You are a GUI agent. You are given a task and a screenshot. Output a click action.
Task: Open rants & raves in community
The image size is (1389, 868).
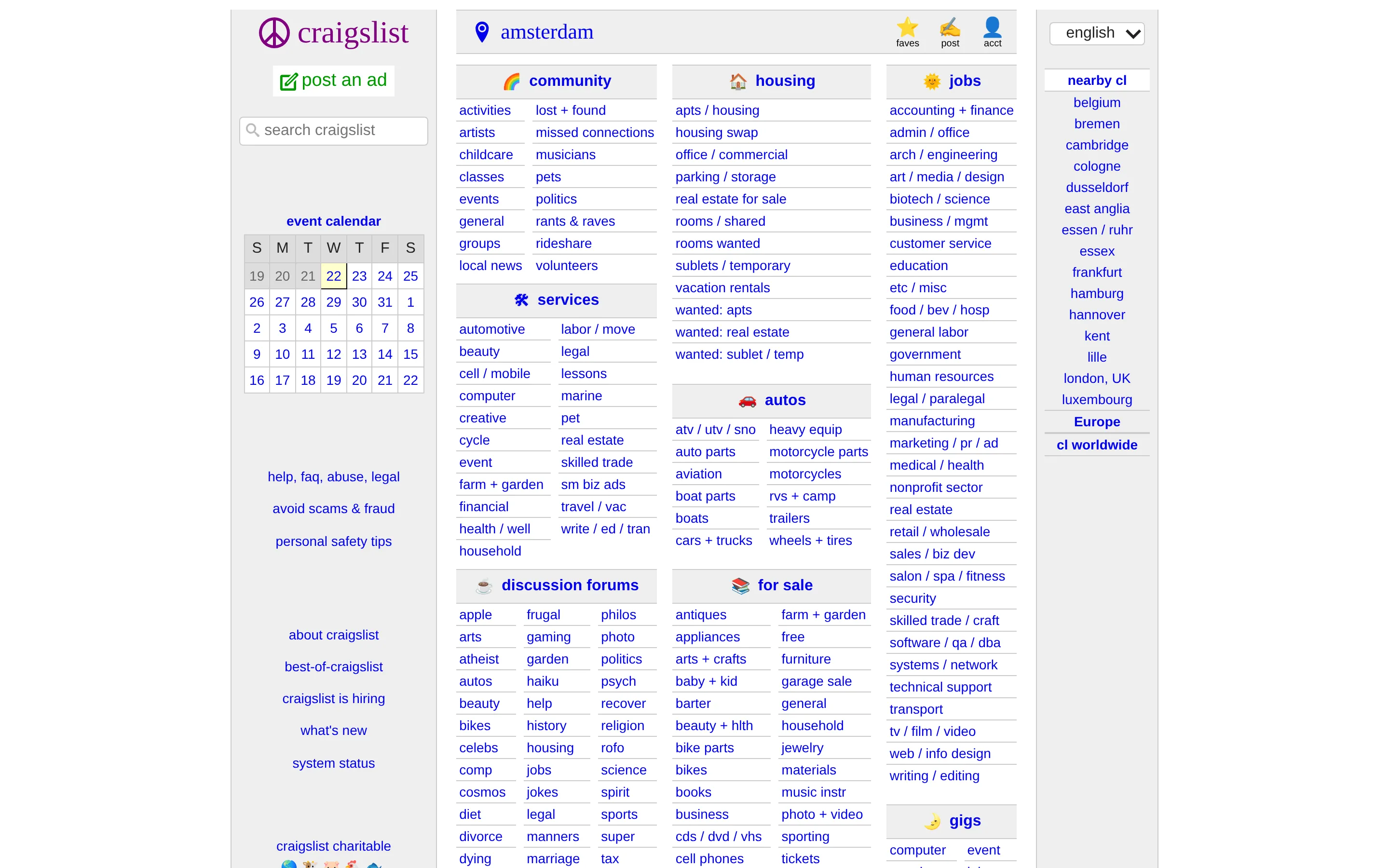click(574, 222)
